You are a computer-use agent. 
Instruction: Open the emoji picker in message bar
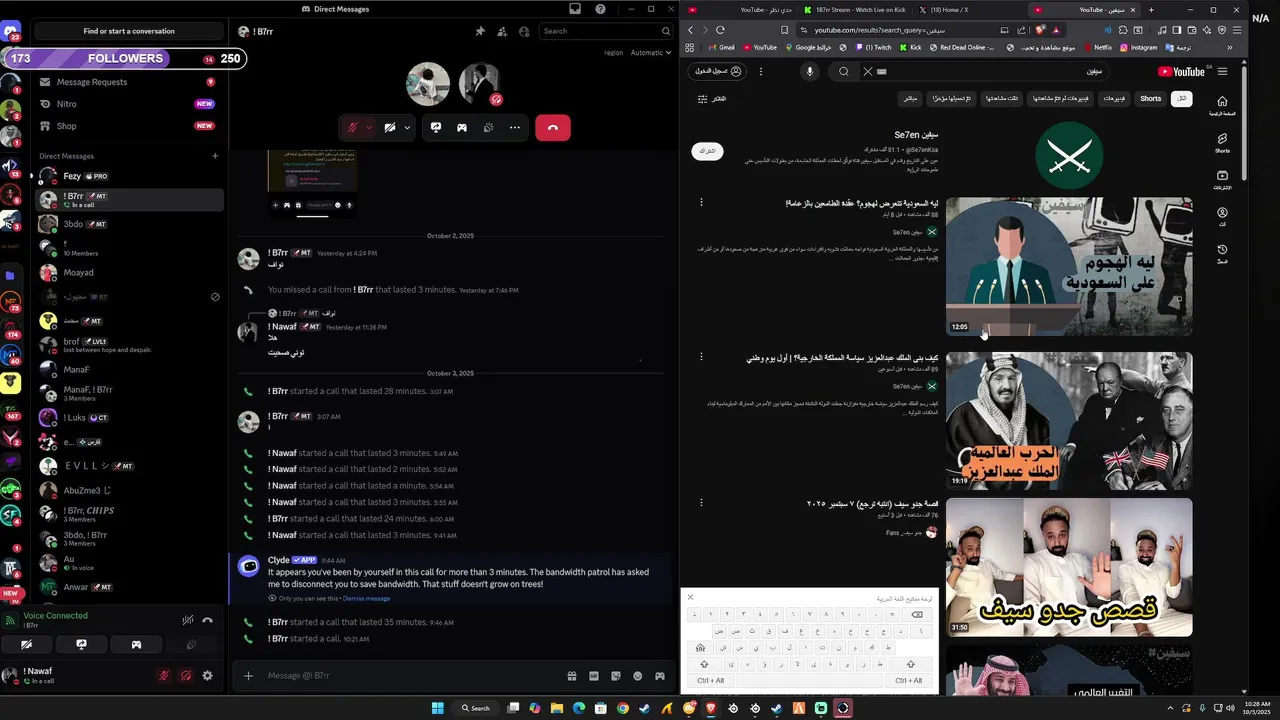coord(638,676)
